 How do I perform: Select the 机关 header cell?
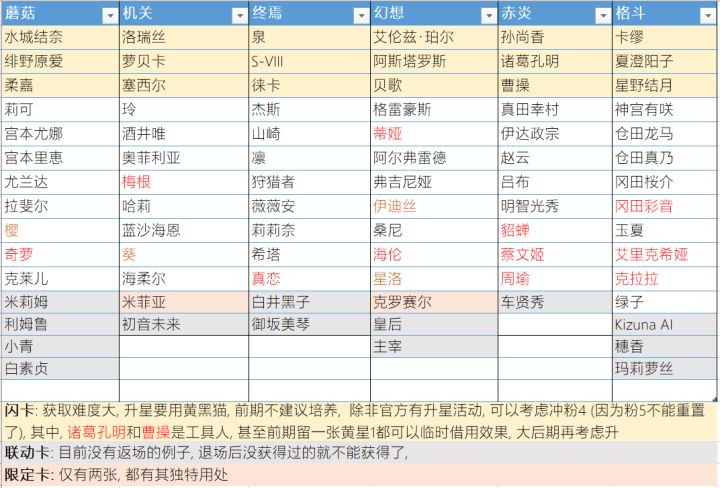(x=184, y=13)
